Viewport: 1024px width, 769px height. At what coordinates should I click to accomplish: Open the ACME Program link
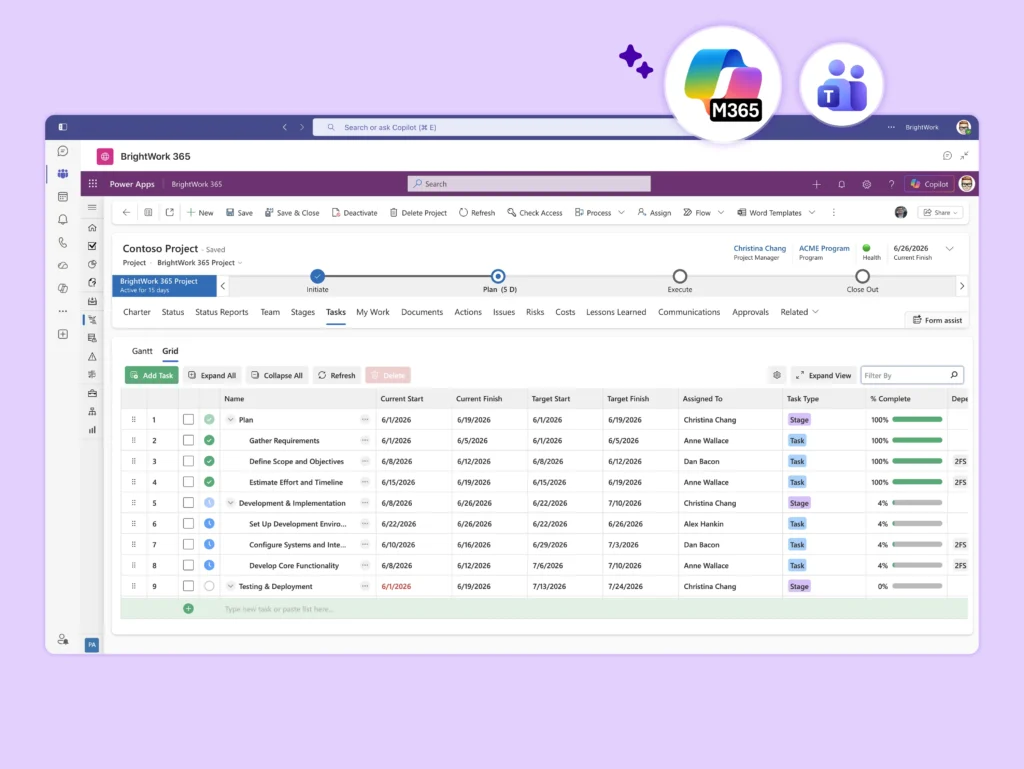click(824, 249)
